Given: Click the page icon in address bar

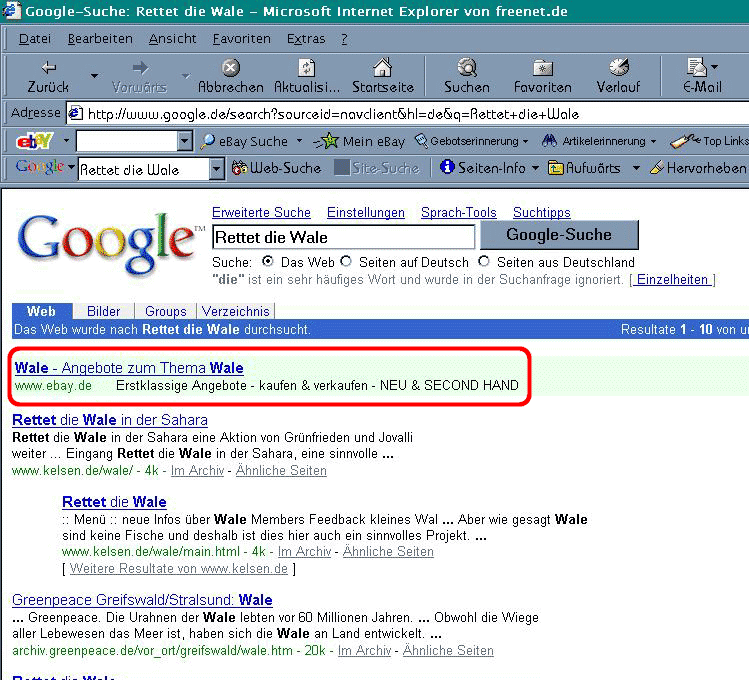Looking at the screenshot, I should pyautogui.click(x=75, y=114).
